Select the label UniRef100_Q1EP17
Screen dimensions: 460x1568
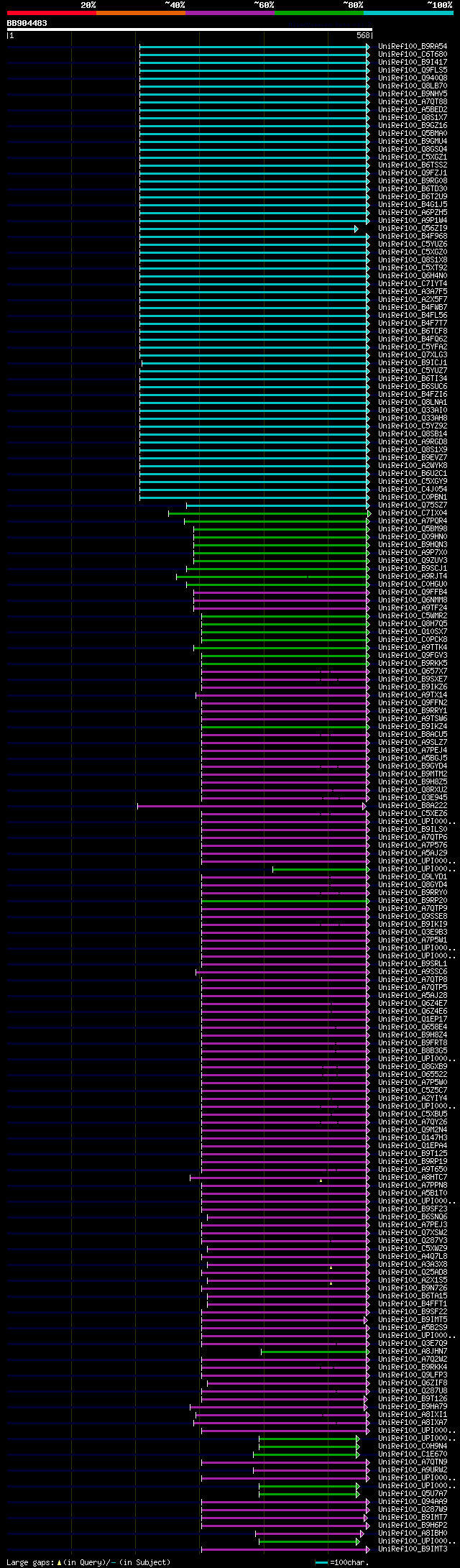[413, 1019]
